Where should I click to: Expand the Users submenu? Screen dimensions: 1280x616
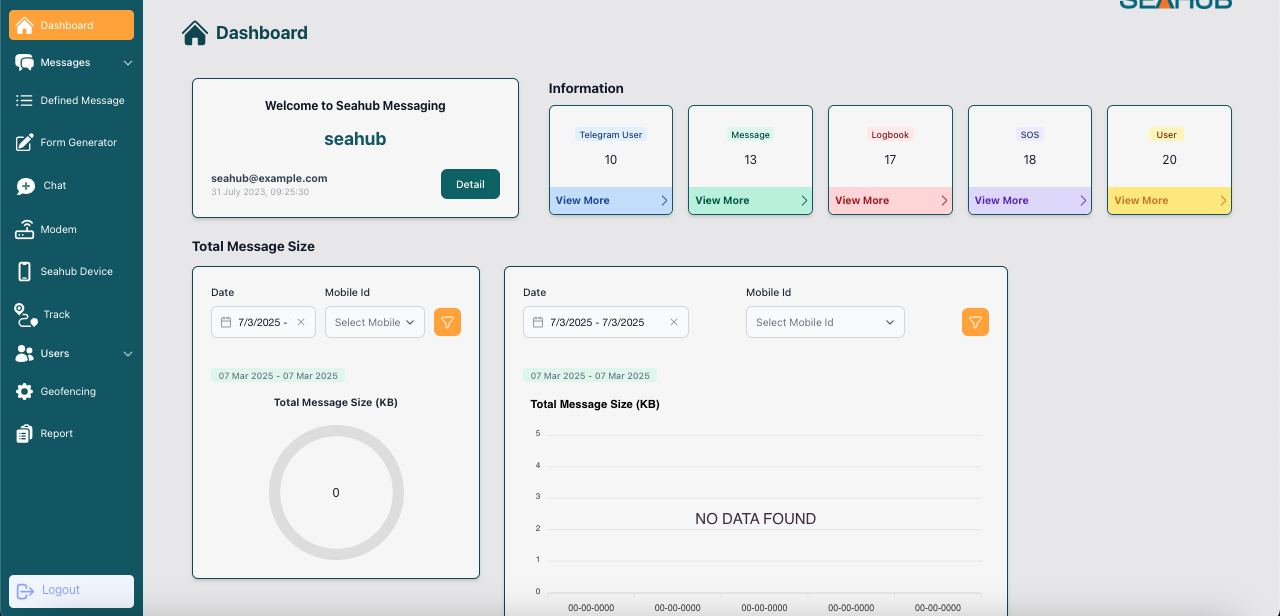(x=127, y=354)
